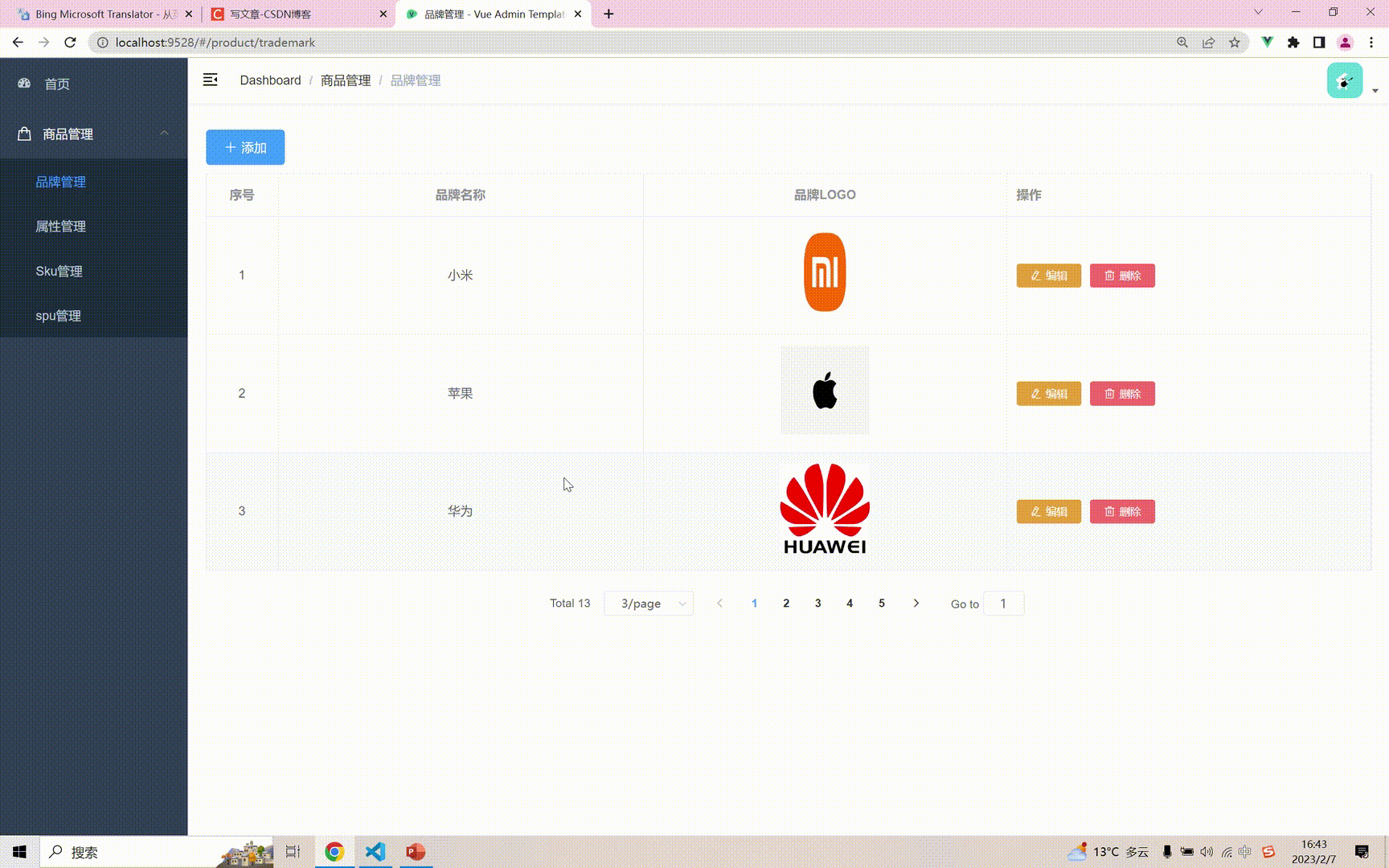Viewport: 1389px width, 868px height.
Task: Toggle the sidebar hamburger icon
Action: coord(211,80)
